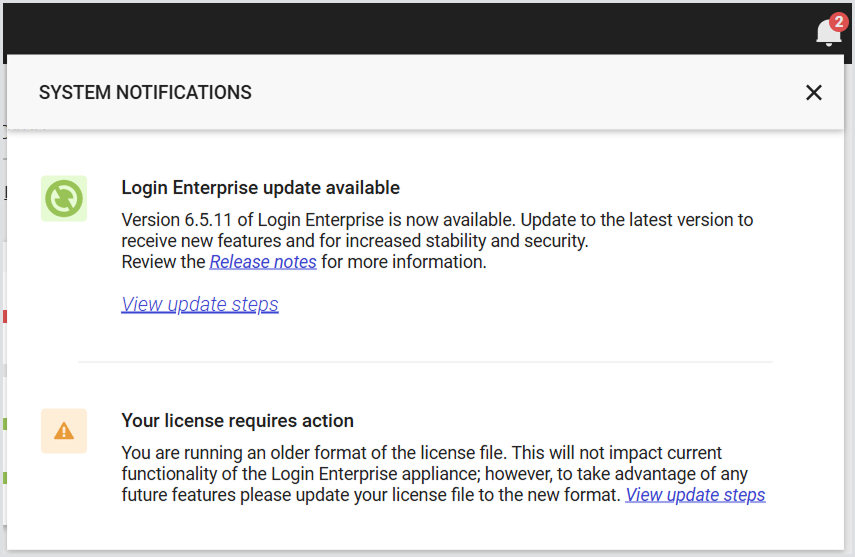Click the 'SYSTEM NOTIFICATIONS' title text
This screenshot has width=855, height=557.
tap(145, 93)
